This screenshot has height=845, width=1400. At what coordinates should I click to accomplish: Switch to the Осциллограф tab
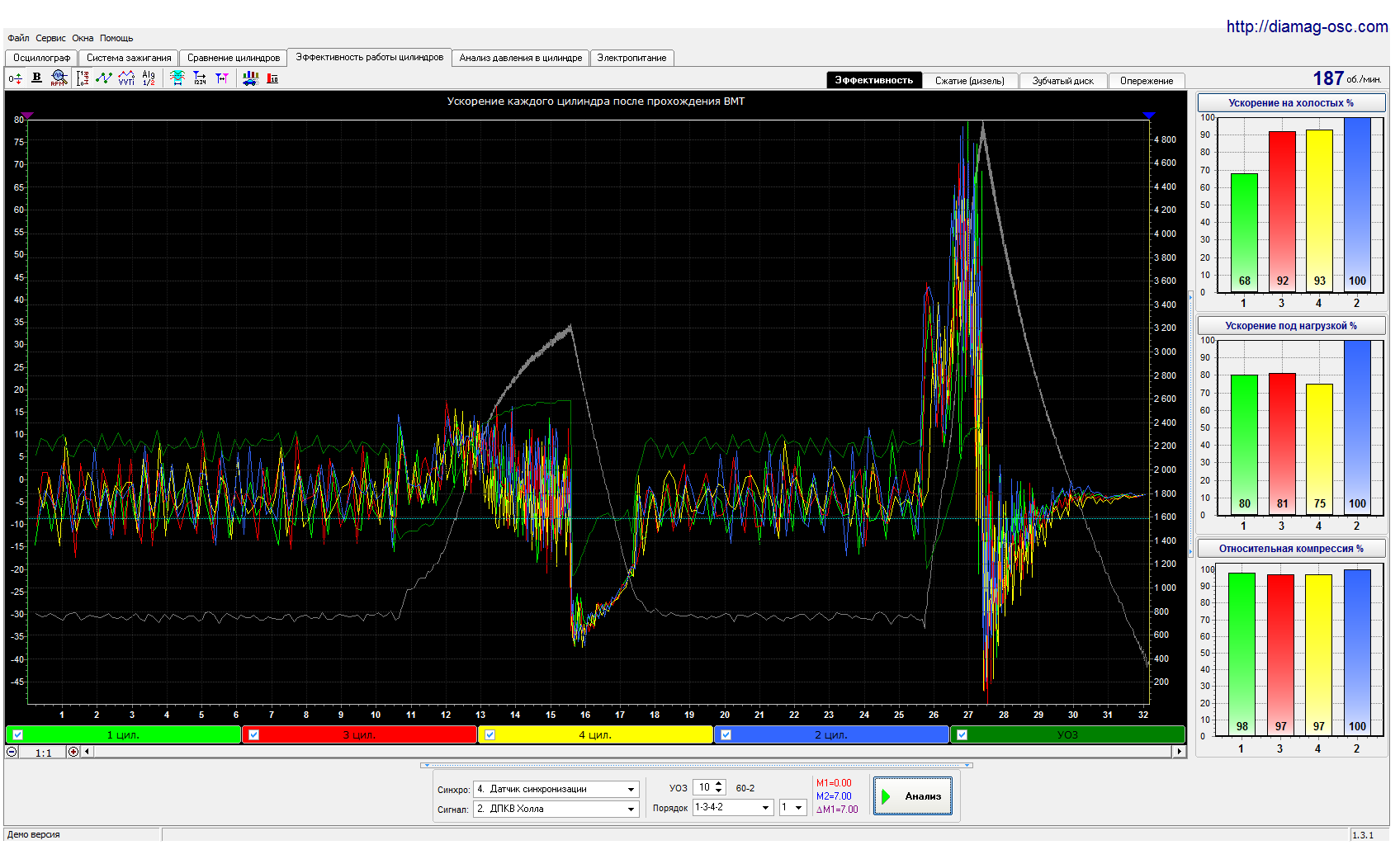point(41,58)
